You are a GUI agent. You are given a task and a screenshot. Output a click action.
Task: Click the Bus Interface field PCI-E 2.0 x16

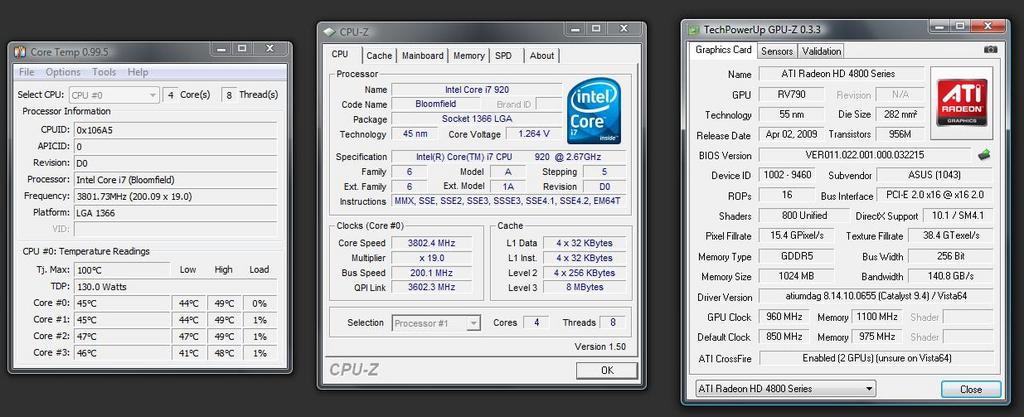pyautogui.click(x=934, y=196)
